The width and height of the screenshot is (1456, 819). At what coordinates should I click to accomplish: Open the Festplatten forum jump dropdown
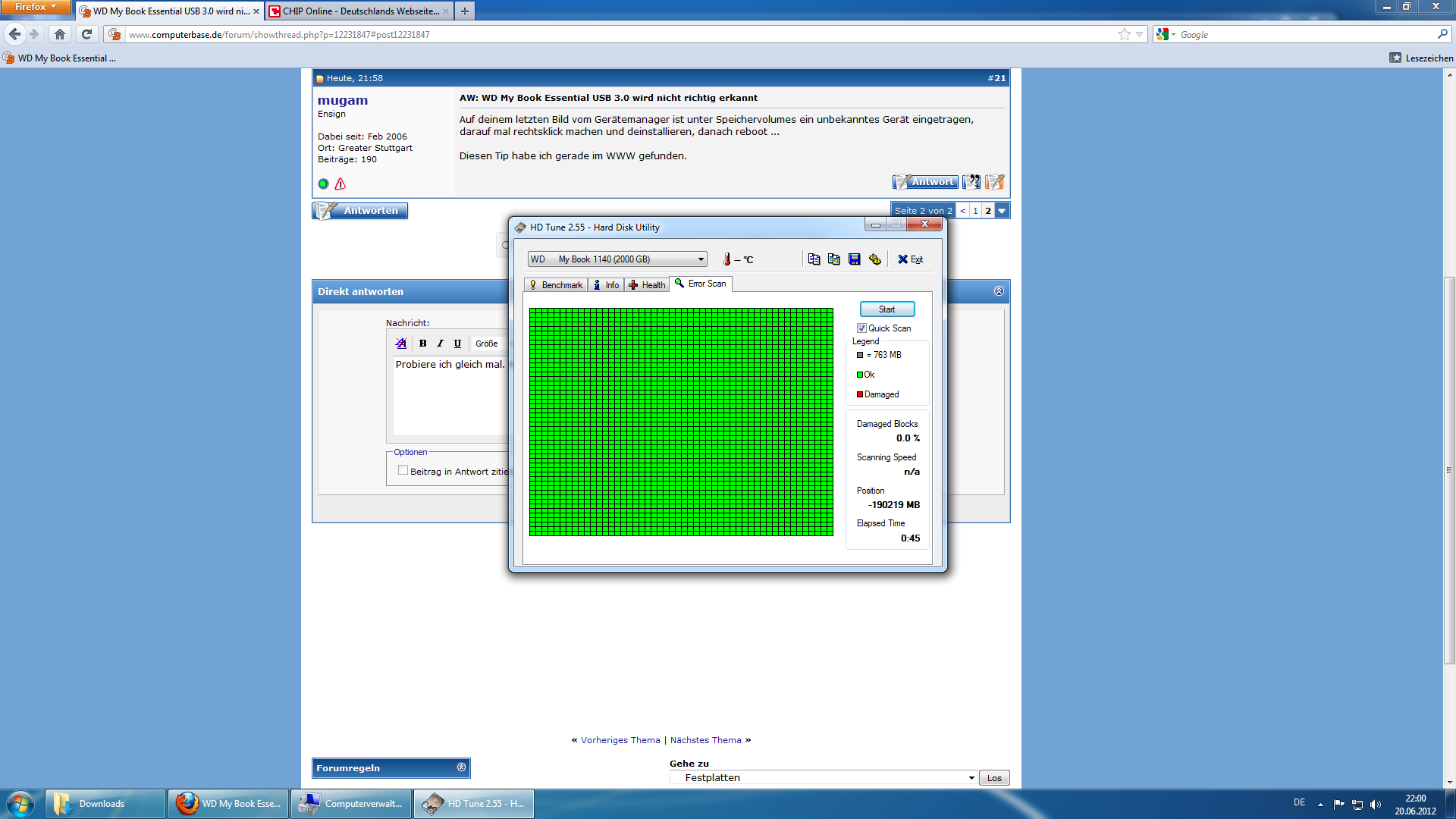click(x=824, y=778)
